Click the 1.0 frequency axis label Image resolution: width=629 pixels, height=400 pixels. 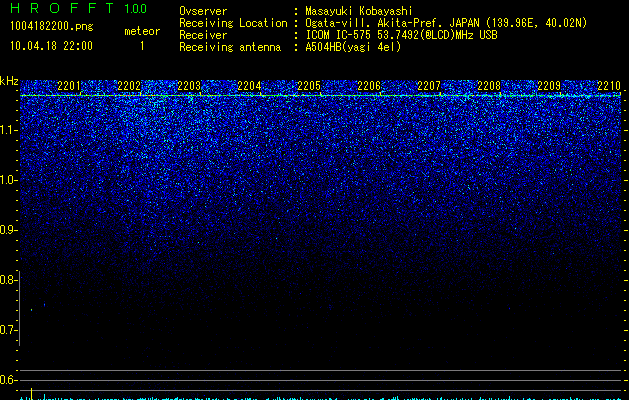pos(8,180)
